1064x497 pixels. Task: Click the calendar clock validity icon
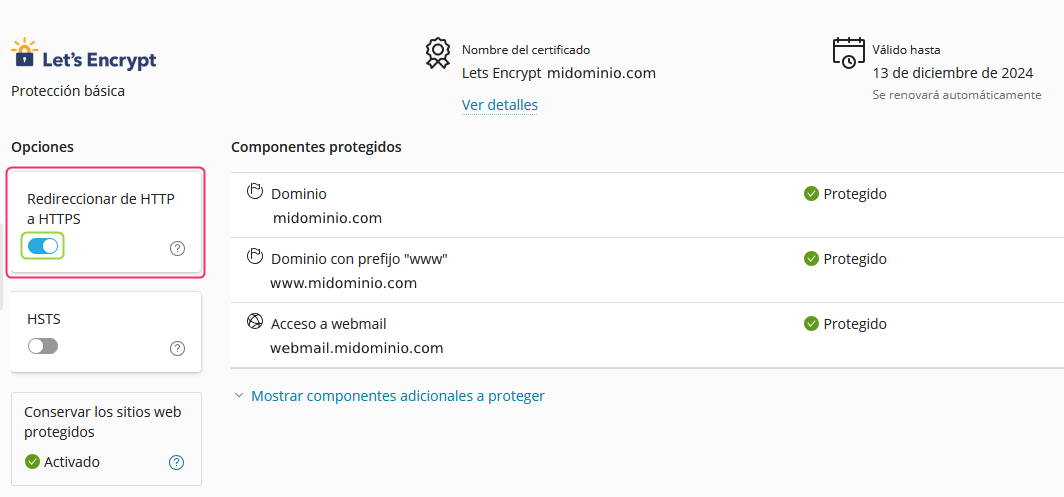pos(848,53)
